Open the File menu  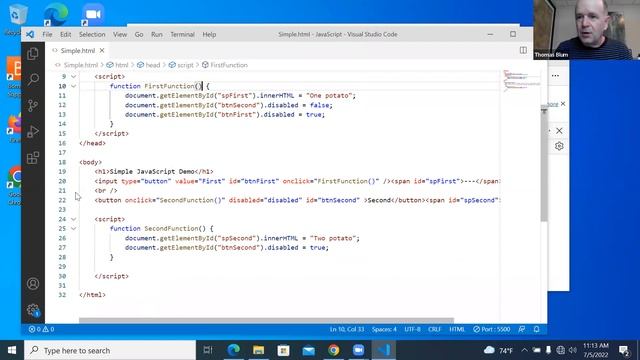click(x=47, y=34)
